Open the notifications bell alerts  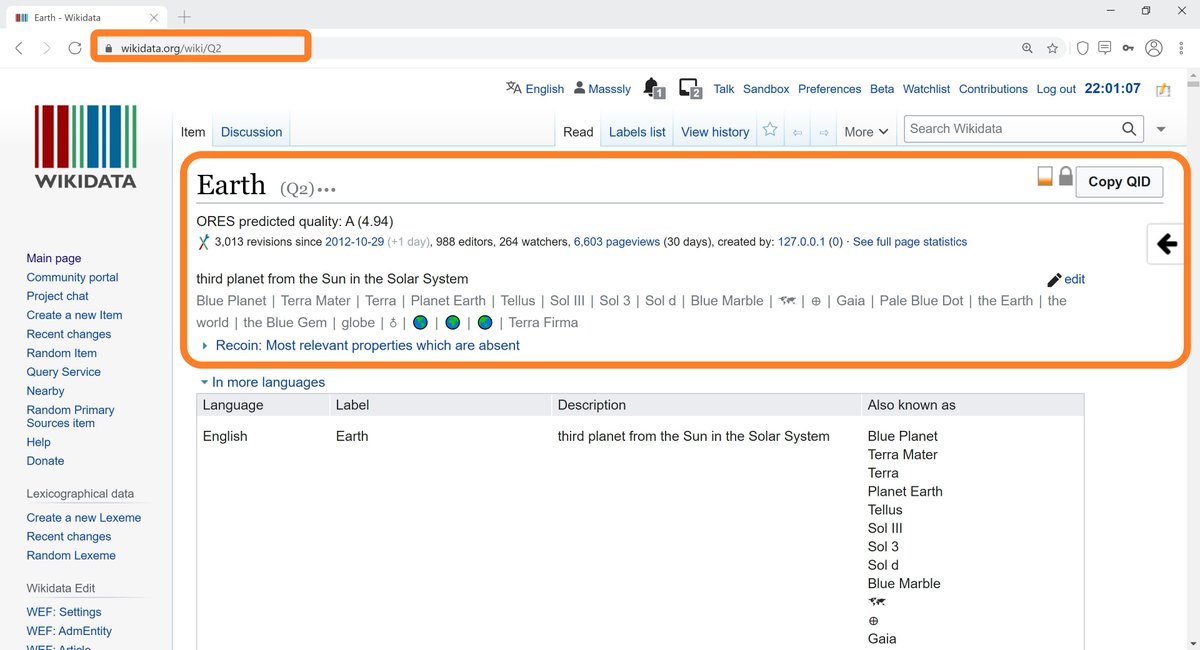[x=653, y=88]
